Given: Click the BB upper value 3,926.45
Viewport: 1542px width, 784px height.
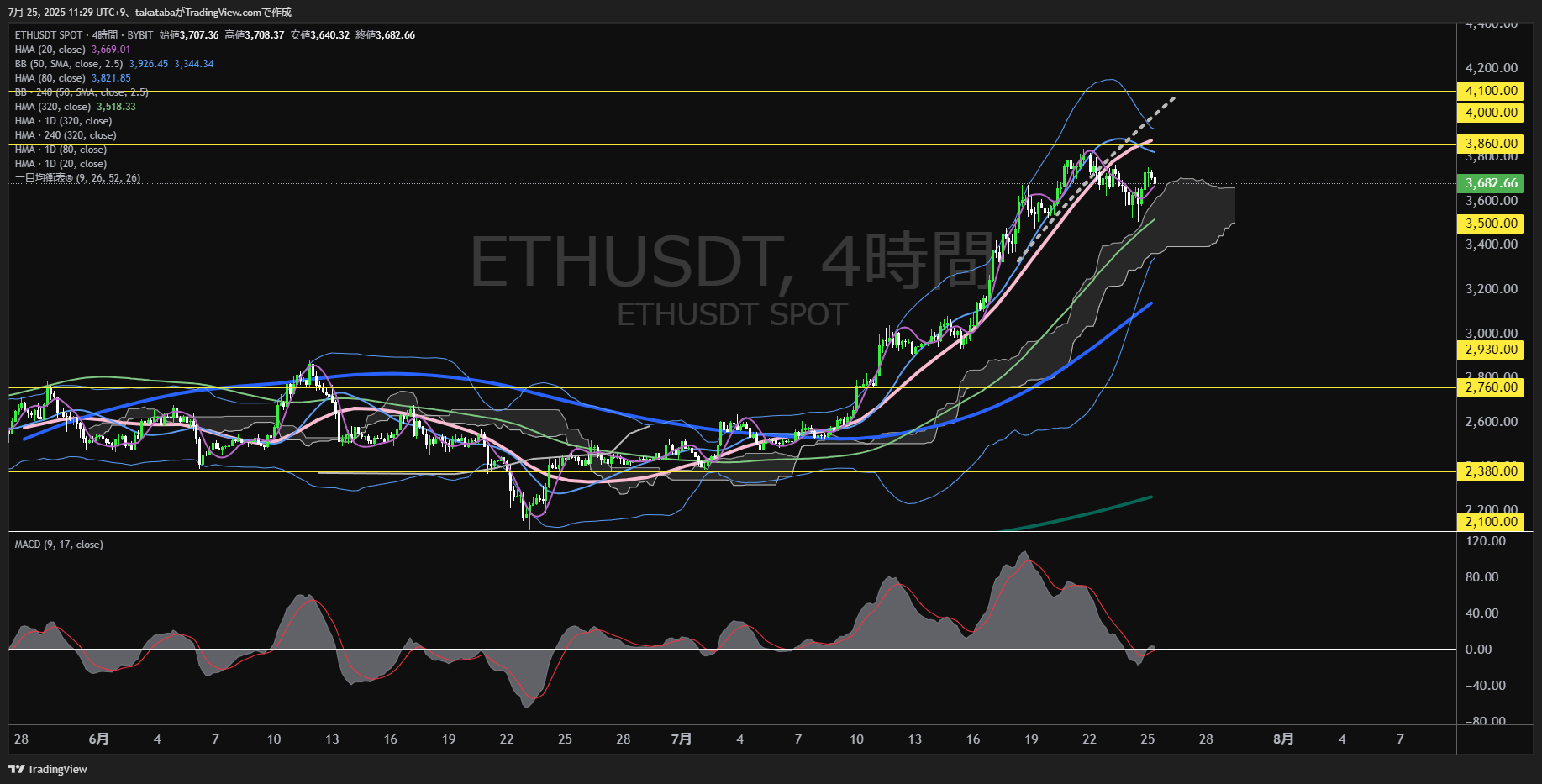Looking at the screenshot, I should pyautogui.click(x=149, y=64).
